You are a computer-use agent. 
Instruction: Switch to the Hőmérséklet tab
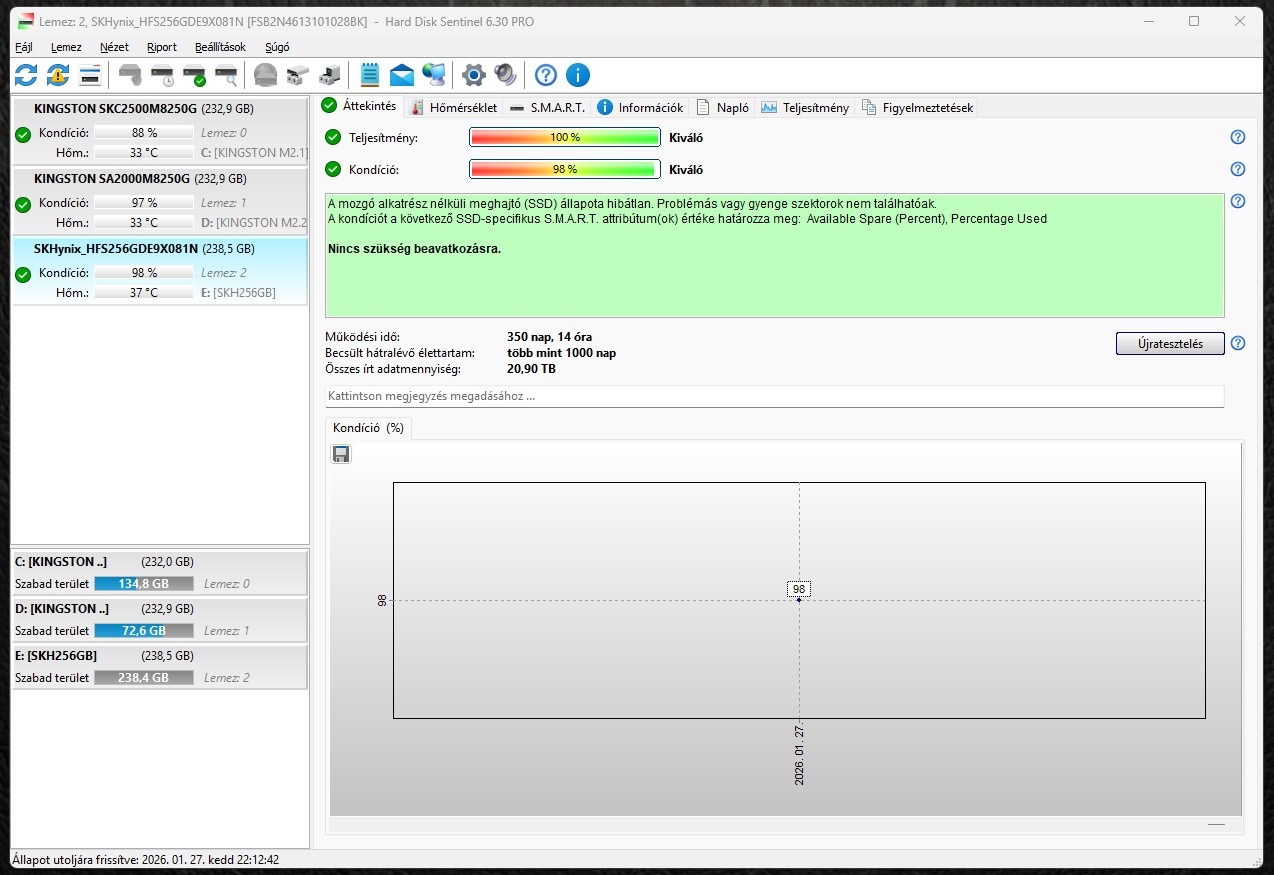[x=453, y=107]
